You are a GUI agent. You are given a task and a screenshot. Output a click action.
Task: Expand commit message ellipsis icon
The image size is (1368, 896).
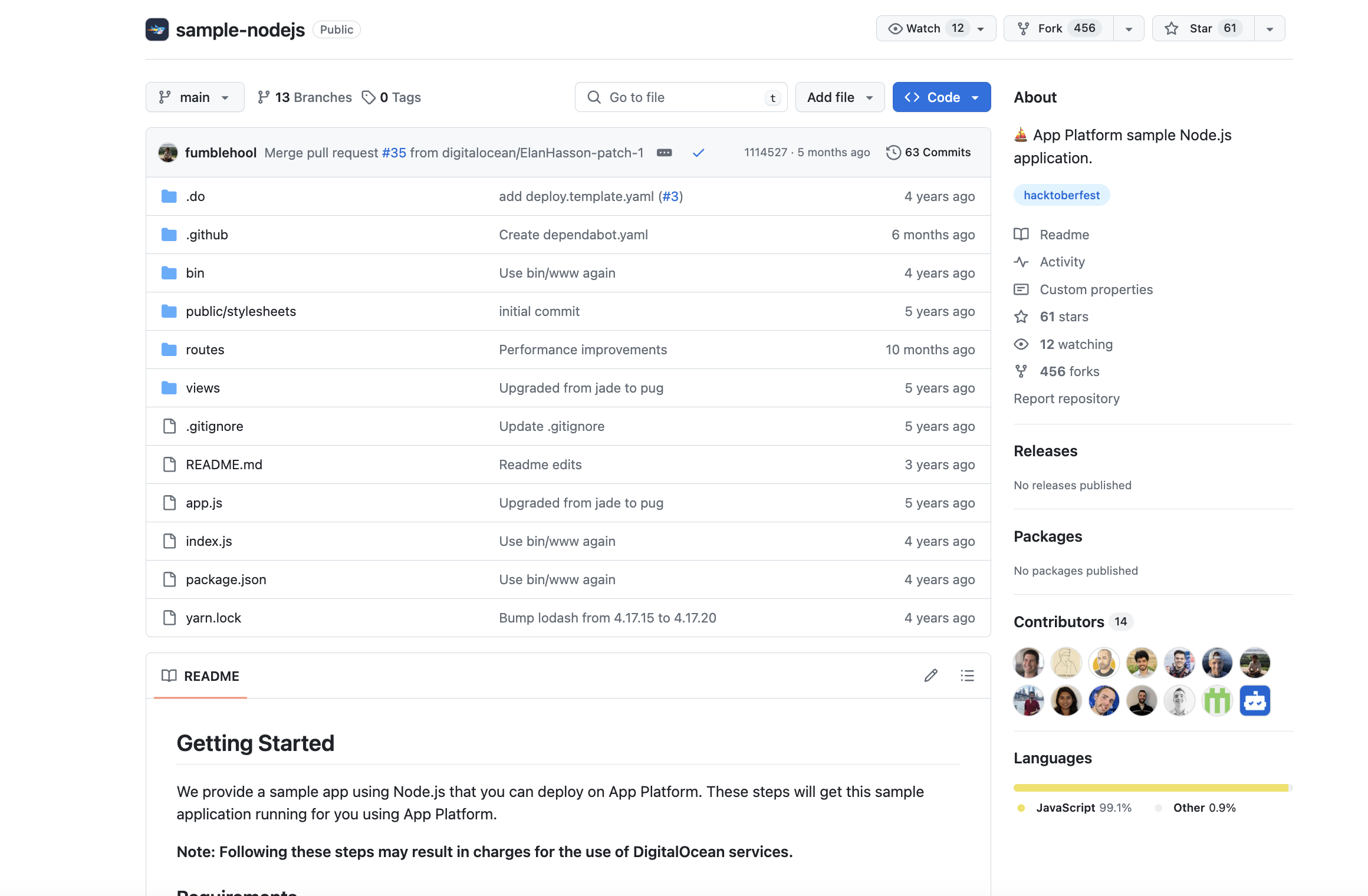tap(665, 153)
